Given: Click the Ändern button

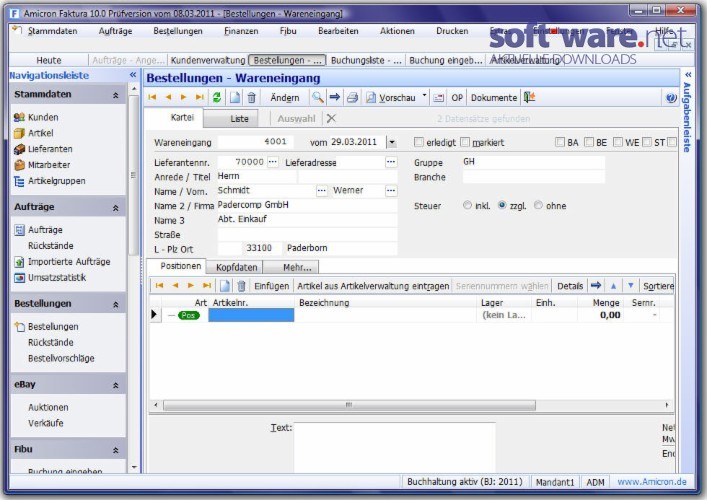Looking at the screenshot, I should (285, 98).
